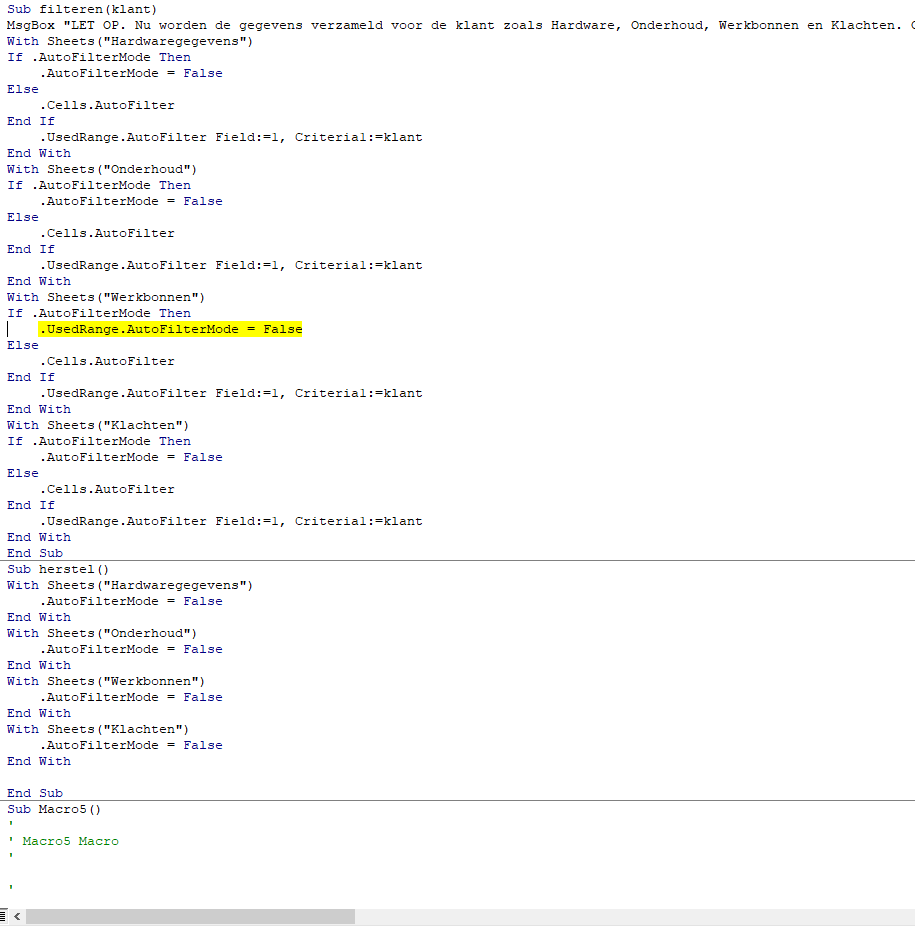
Task: Click With Sheets("Onderhoud") in Sub herstel
Action: [102, 633]
